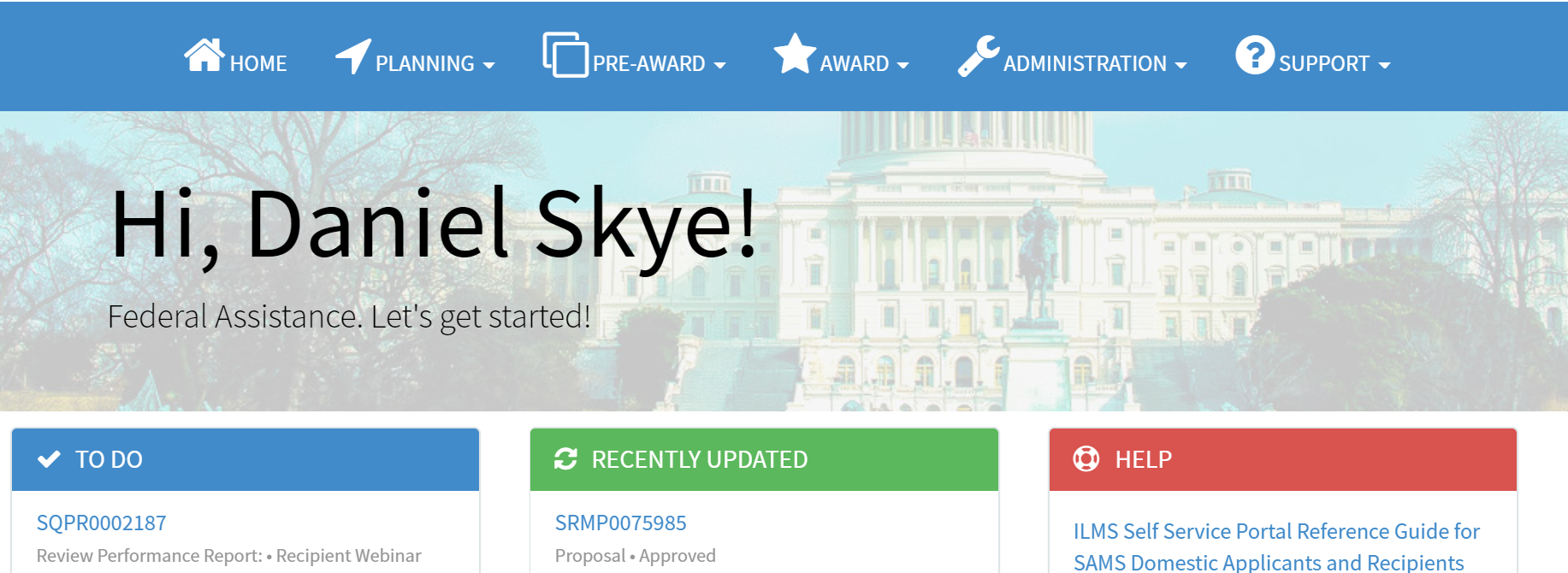The image size is (1568, 573).
Task: Click the Home house icon
Action: coord(204,55)
